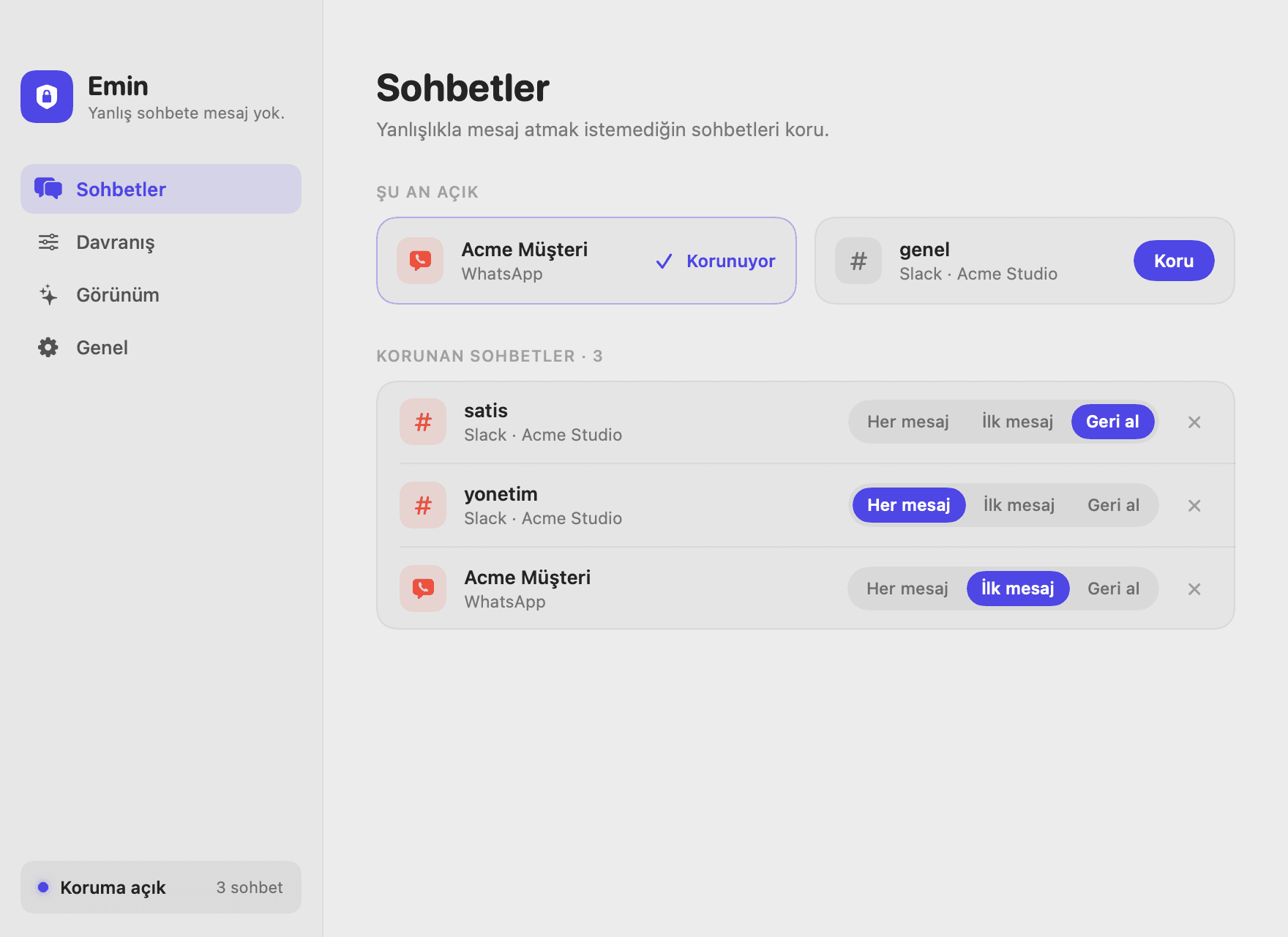The image size is (1288, 937).
Task: Remove satis from protected chats
Action: [x=1194, y=422]
